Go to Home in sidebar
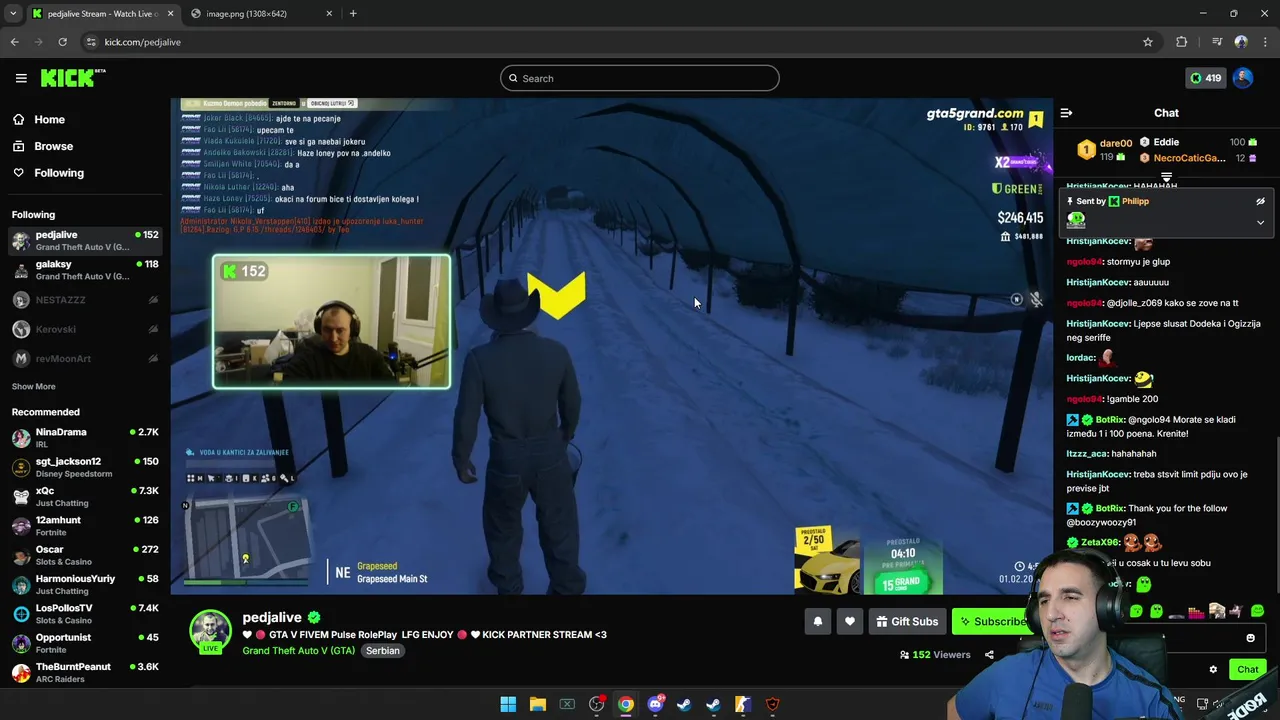Viewport: 1280px width, 720px height. 49,119
